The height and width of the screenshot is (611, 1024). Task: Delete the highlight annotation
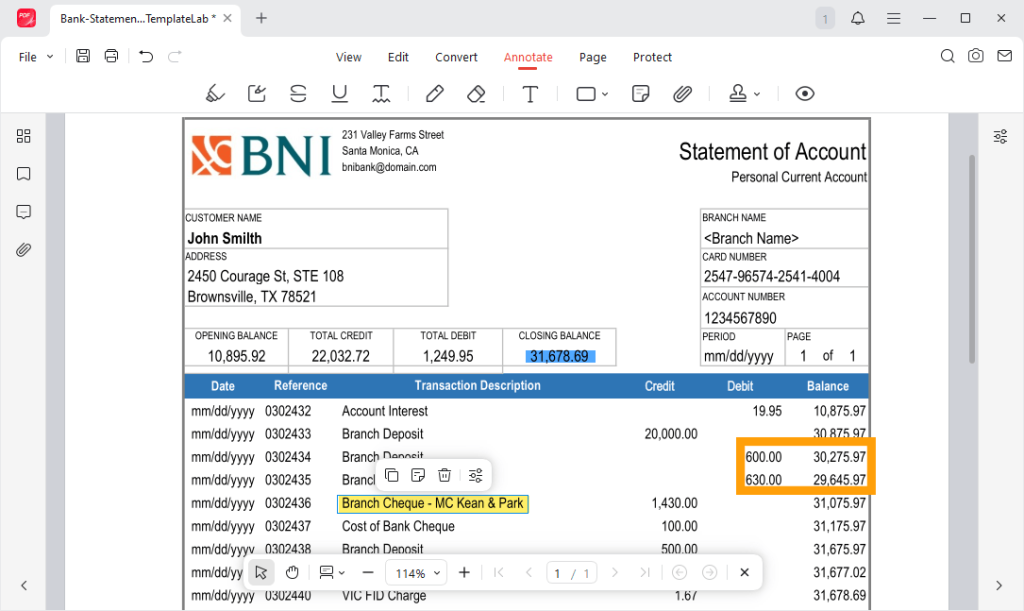[x=444, y=475]
